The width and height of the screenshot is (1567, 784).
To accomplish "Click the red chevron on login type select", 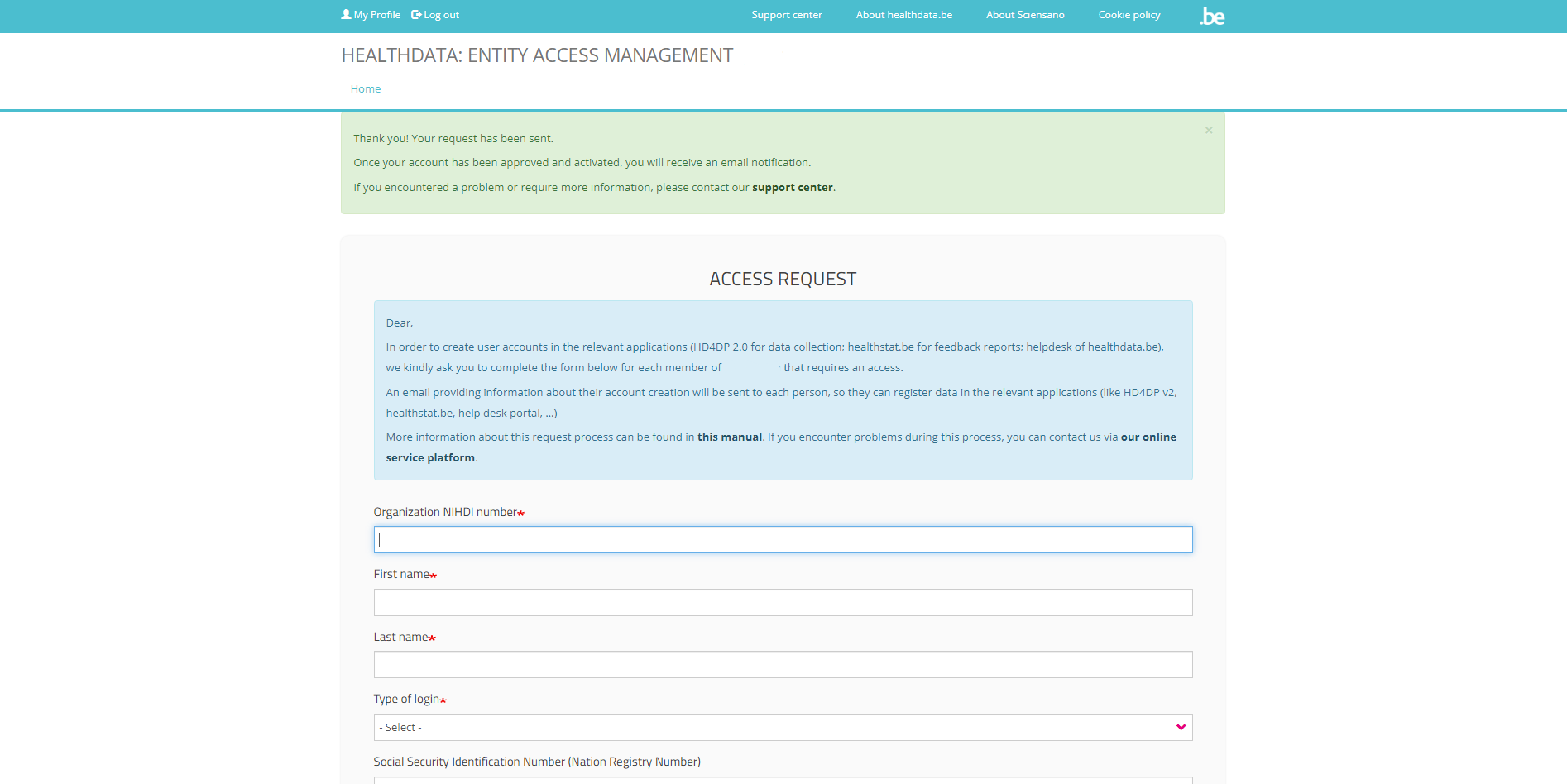I will tap(1181, 728).
